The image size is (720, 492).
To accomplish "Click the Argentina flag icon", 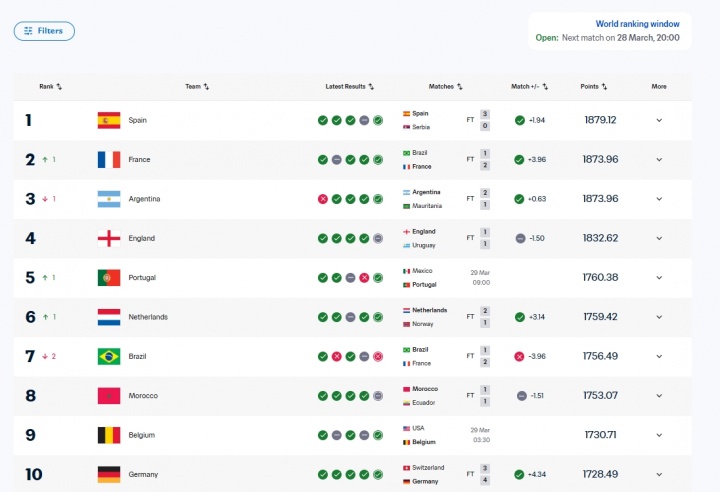I will coord(109,199).
